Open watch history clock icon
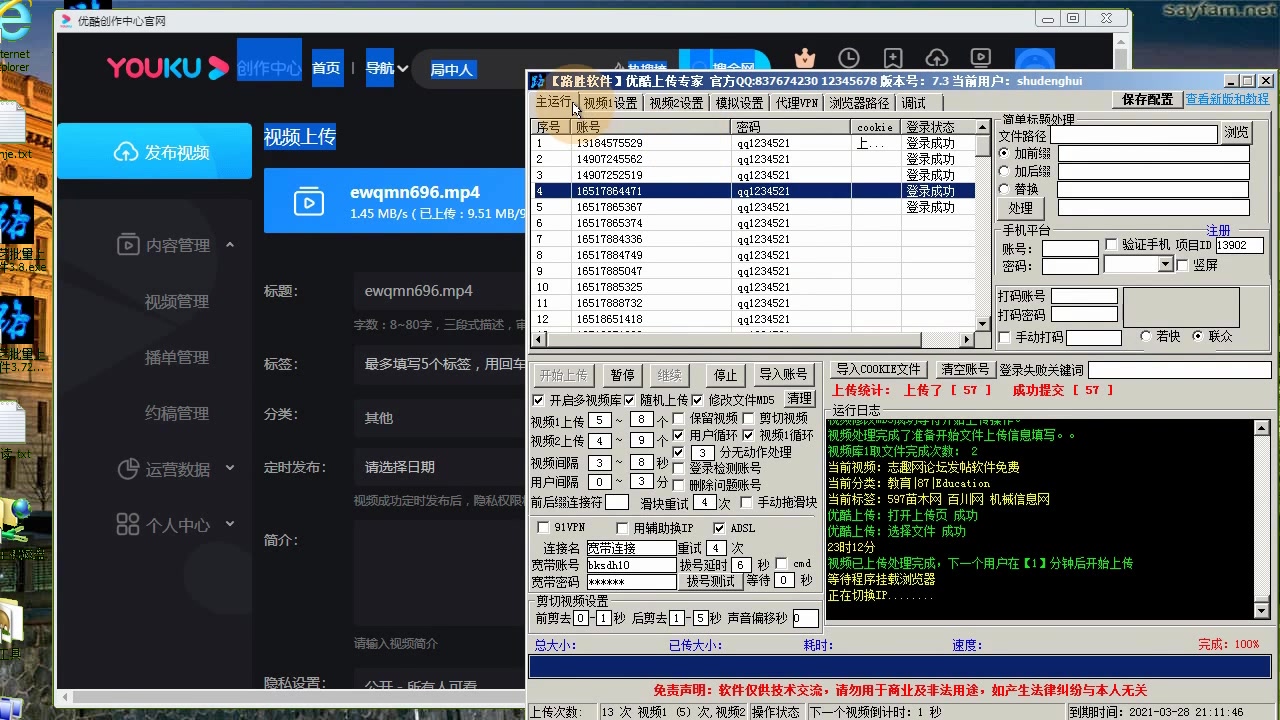 tap(849, 59)
